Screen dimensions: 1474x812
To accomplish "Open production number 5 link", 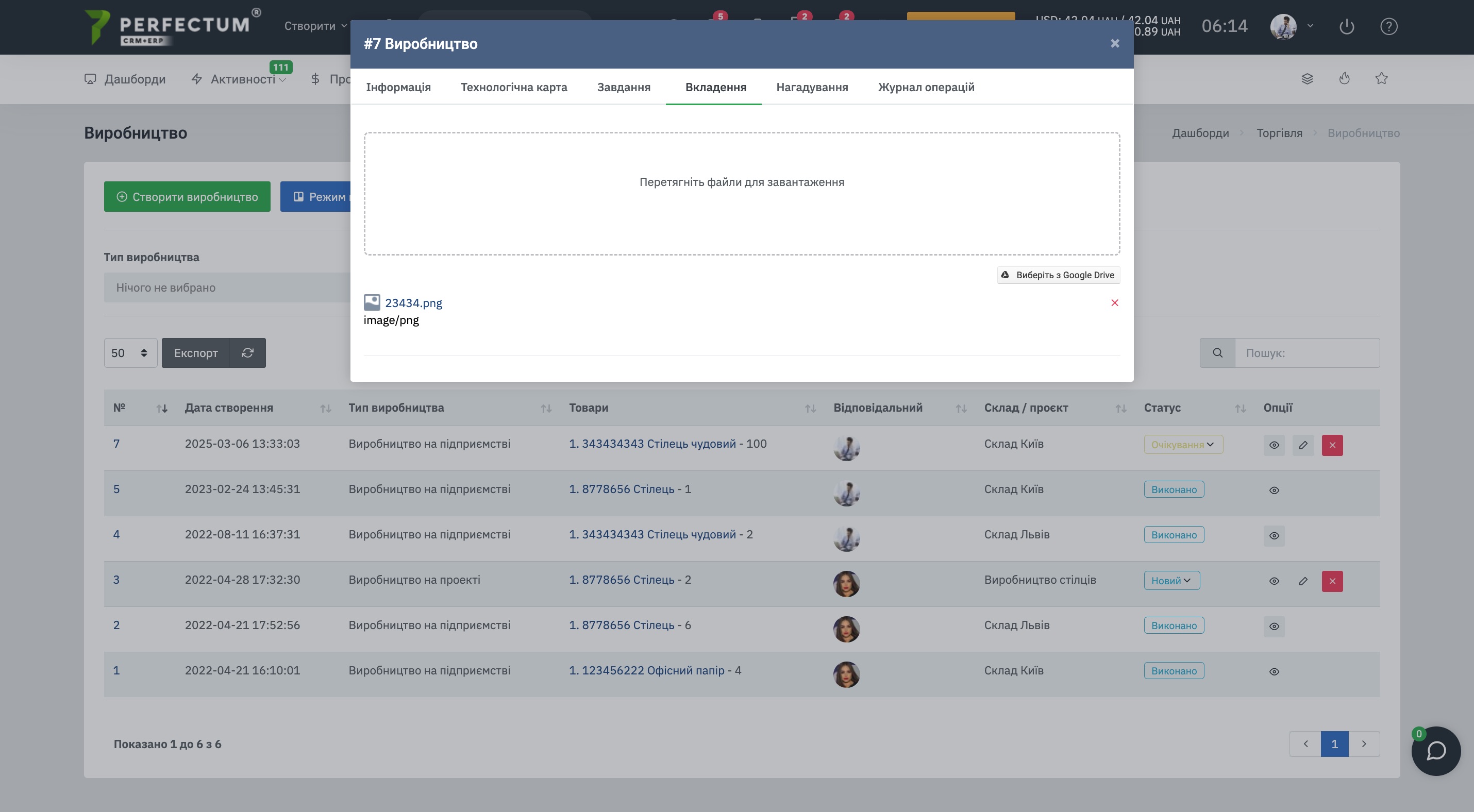I will (x=116, y=489).
